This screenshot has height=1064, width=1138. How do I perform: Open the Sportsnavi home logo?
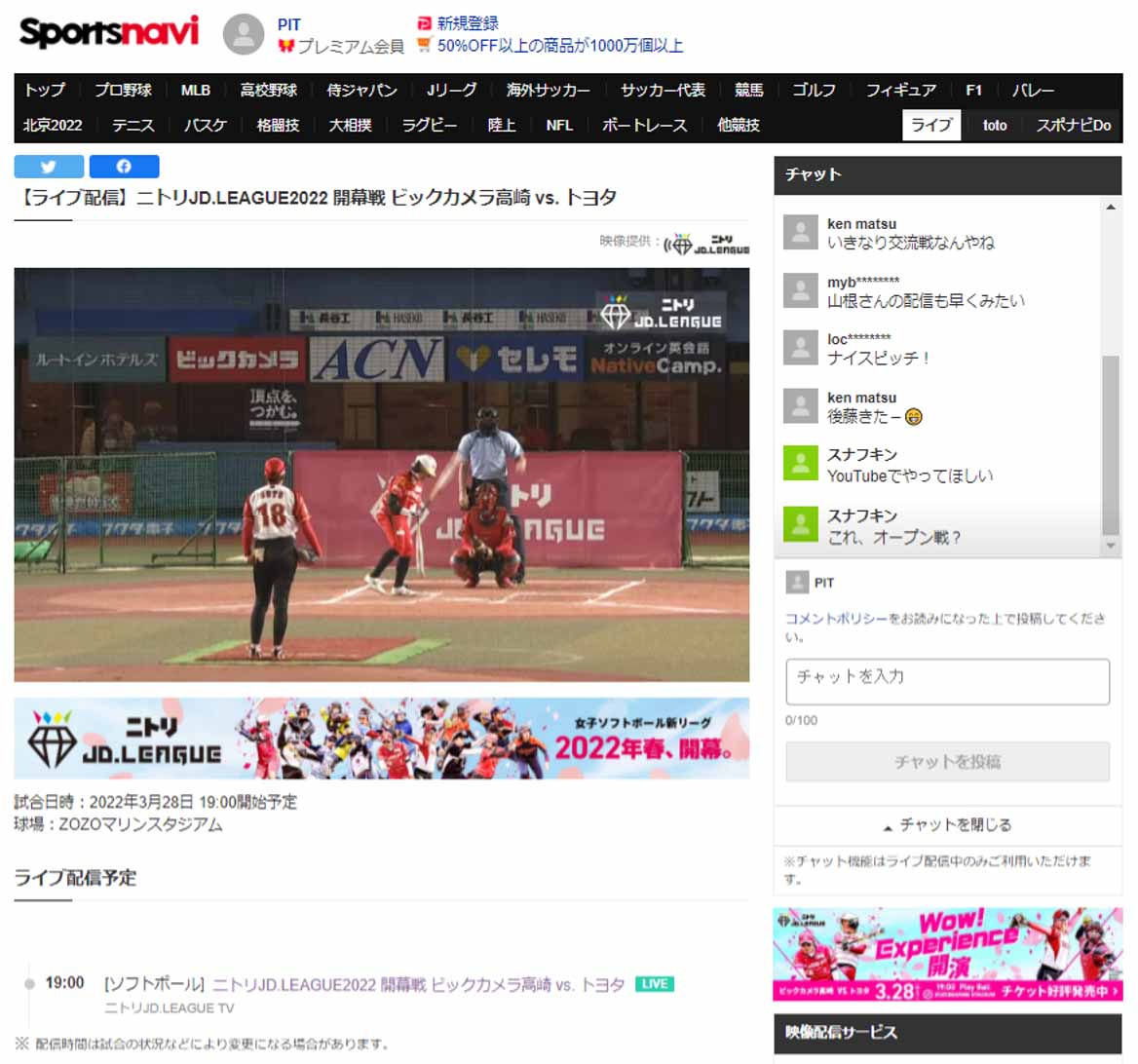tap(109, 33)
